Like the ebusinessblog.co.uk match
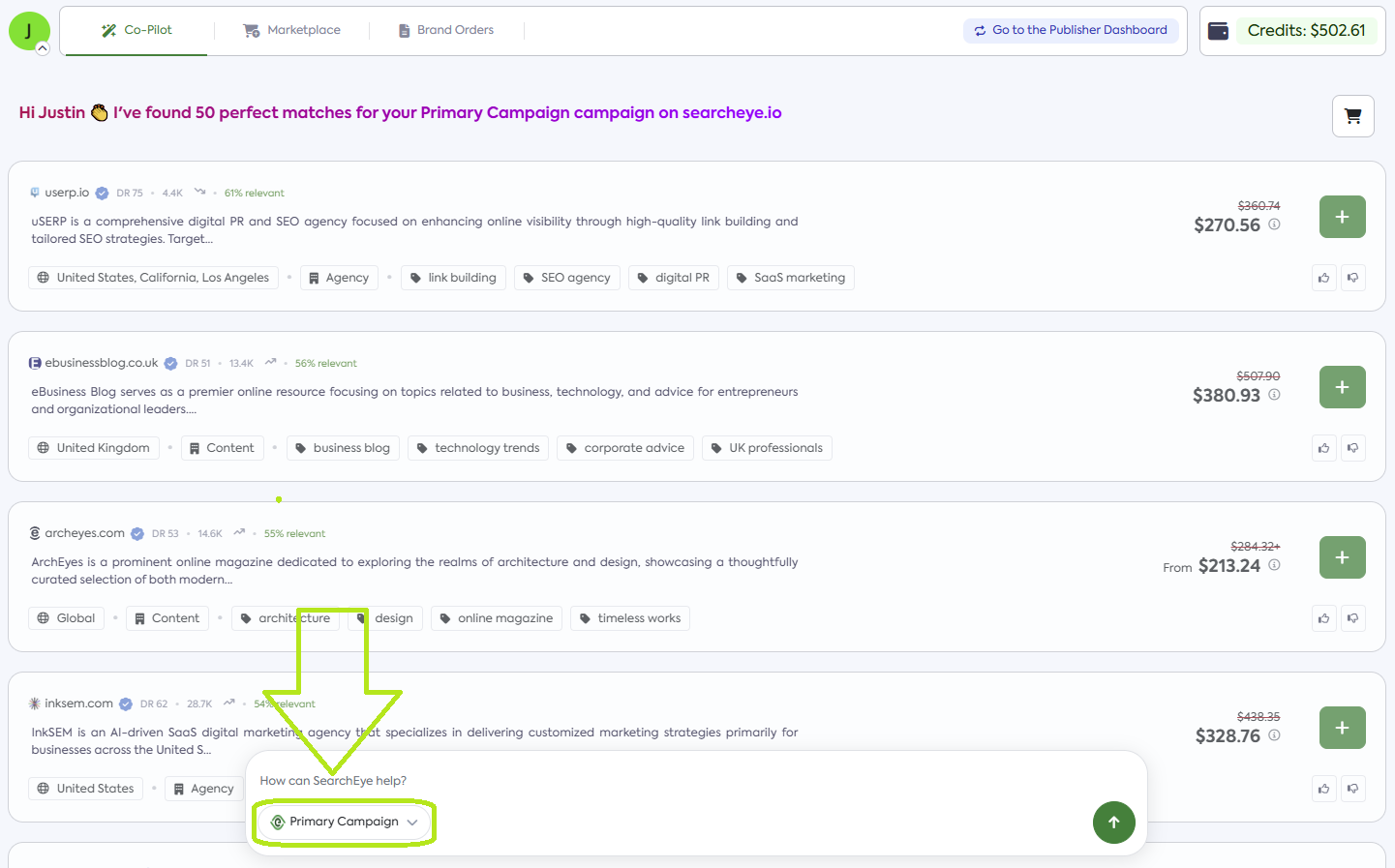Image resolution: width=1395 pixels, height=868 pixels. (x=1324, y=448)
